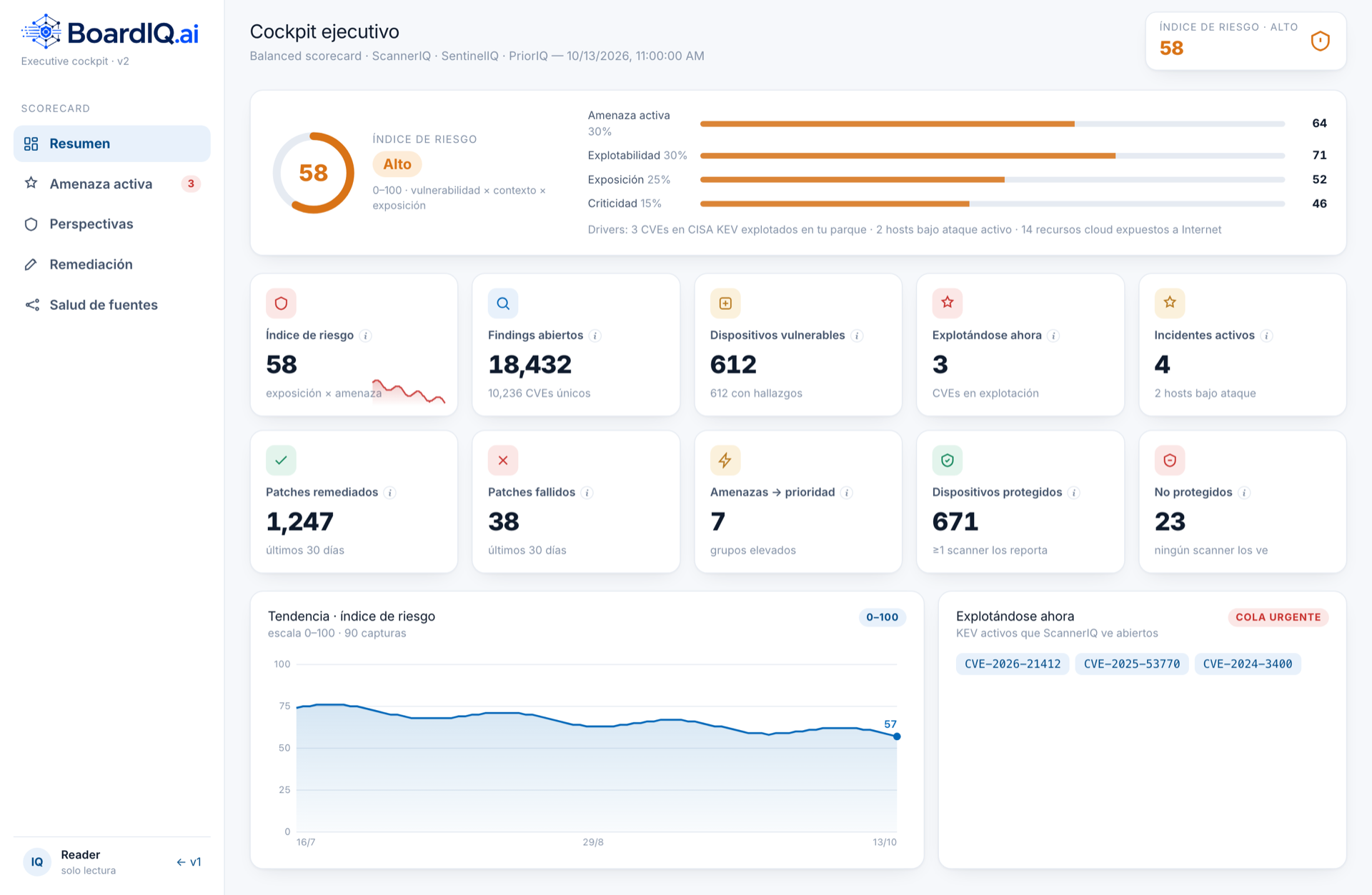Show info for Índice de riesgo card

pyautogui.click(x=366, y=336)
